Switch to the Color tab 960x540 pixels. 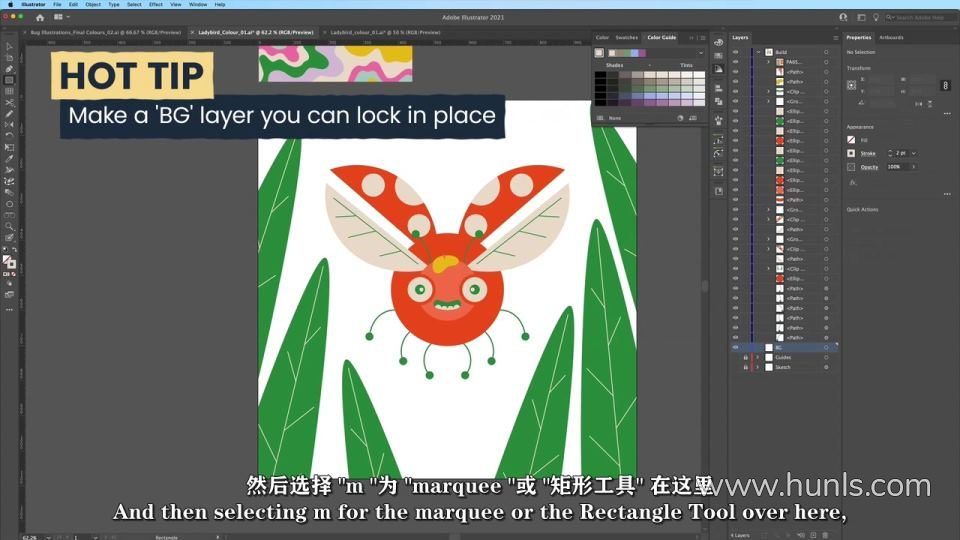coord(602,37)
